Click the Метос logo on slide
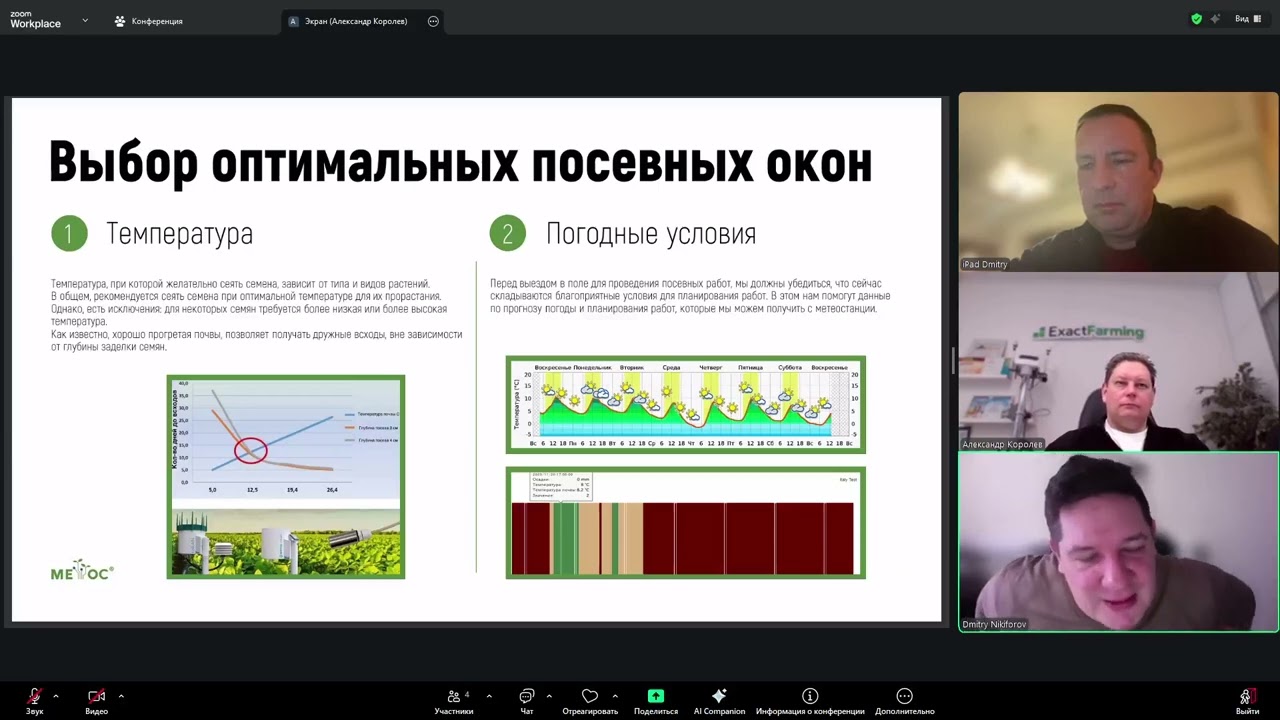This screenshot has height=720, width=1280. 82,571
